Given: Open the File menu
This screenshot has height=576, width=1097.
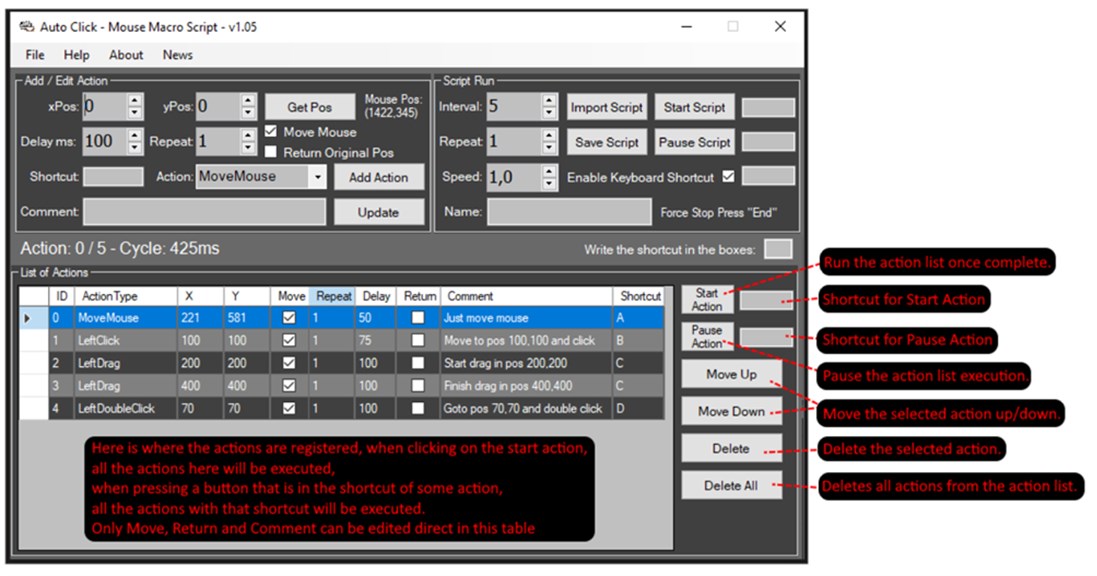Looking at the screenshot, I should pyautogui.click(x=34, y=55).
